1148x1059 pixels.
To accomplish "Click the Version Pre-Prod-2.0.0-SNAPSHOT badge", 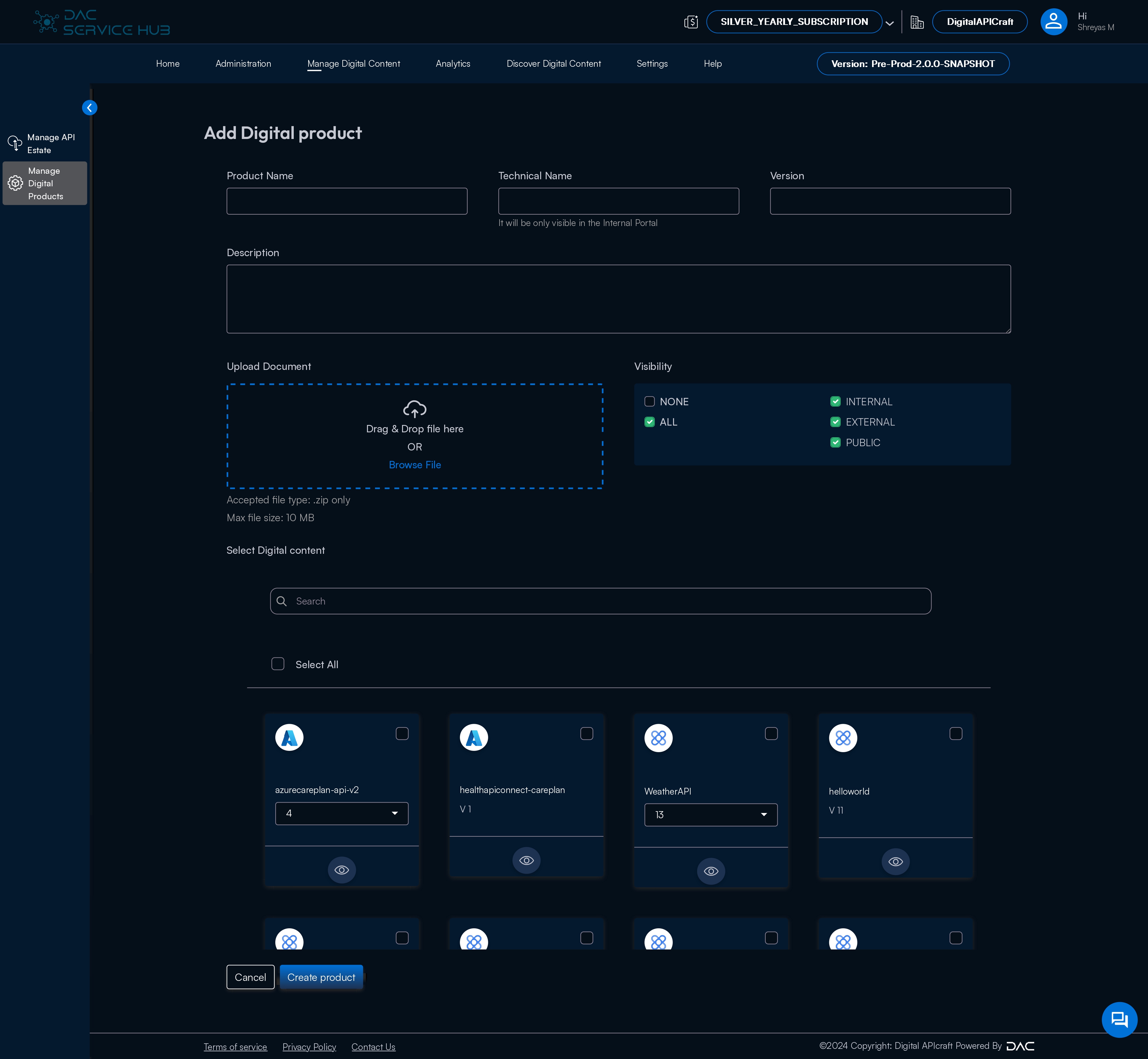I will coord(913,64).
